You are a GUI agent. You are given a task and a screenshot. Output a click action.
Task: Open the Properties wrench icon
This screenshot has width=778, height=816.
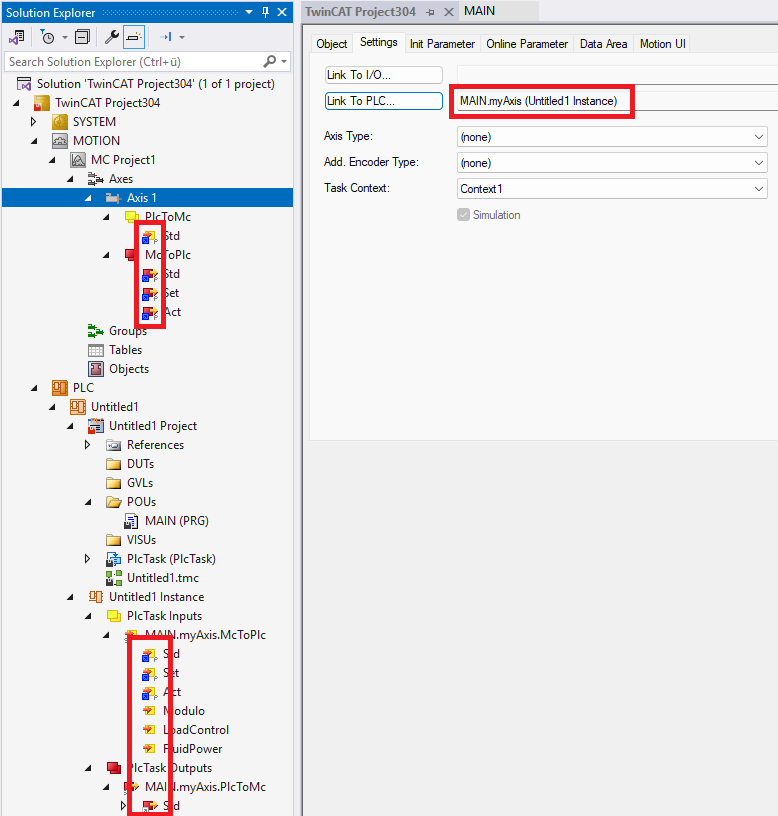click(111, 37)
